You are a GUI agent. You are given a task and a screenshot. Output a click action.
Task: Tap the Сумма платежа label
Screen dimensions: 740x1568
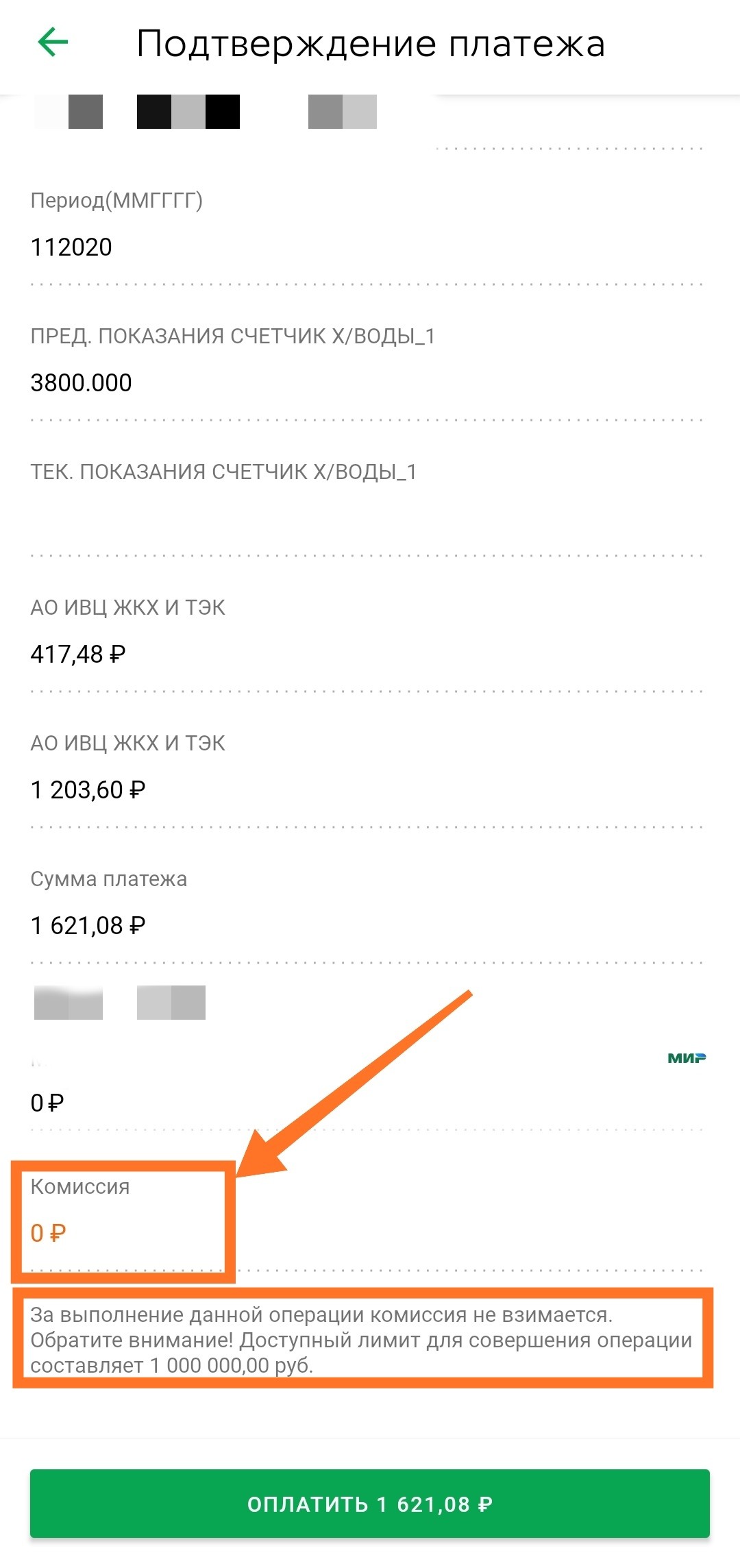tap(108, 879)
